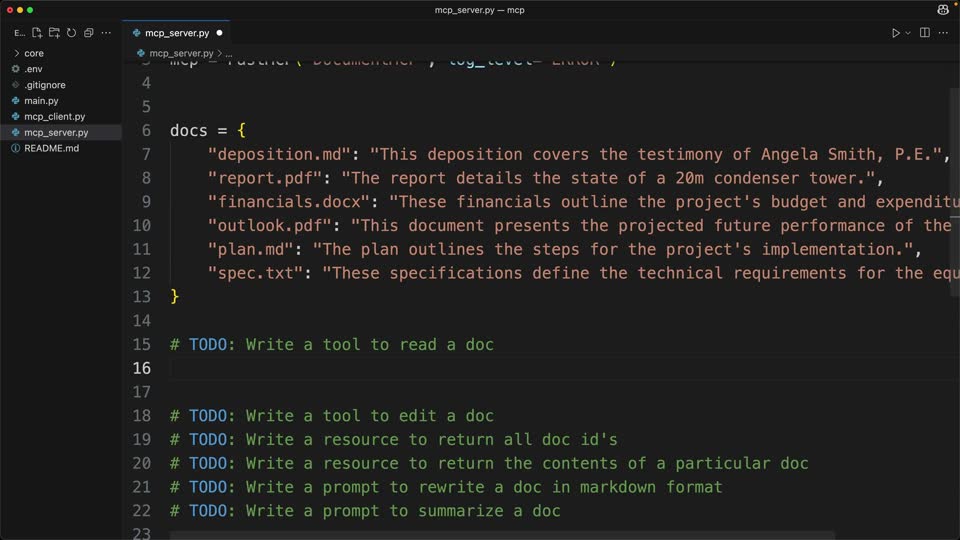
Task: Click the "outlook.pdf" key string
Action: [x=269, y=225]
